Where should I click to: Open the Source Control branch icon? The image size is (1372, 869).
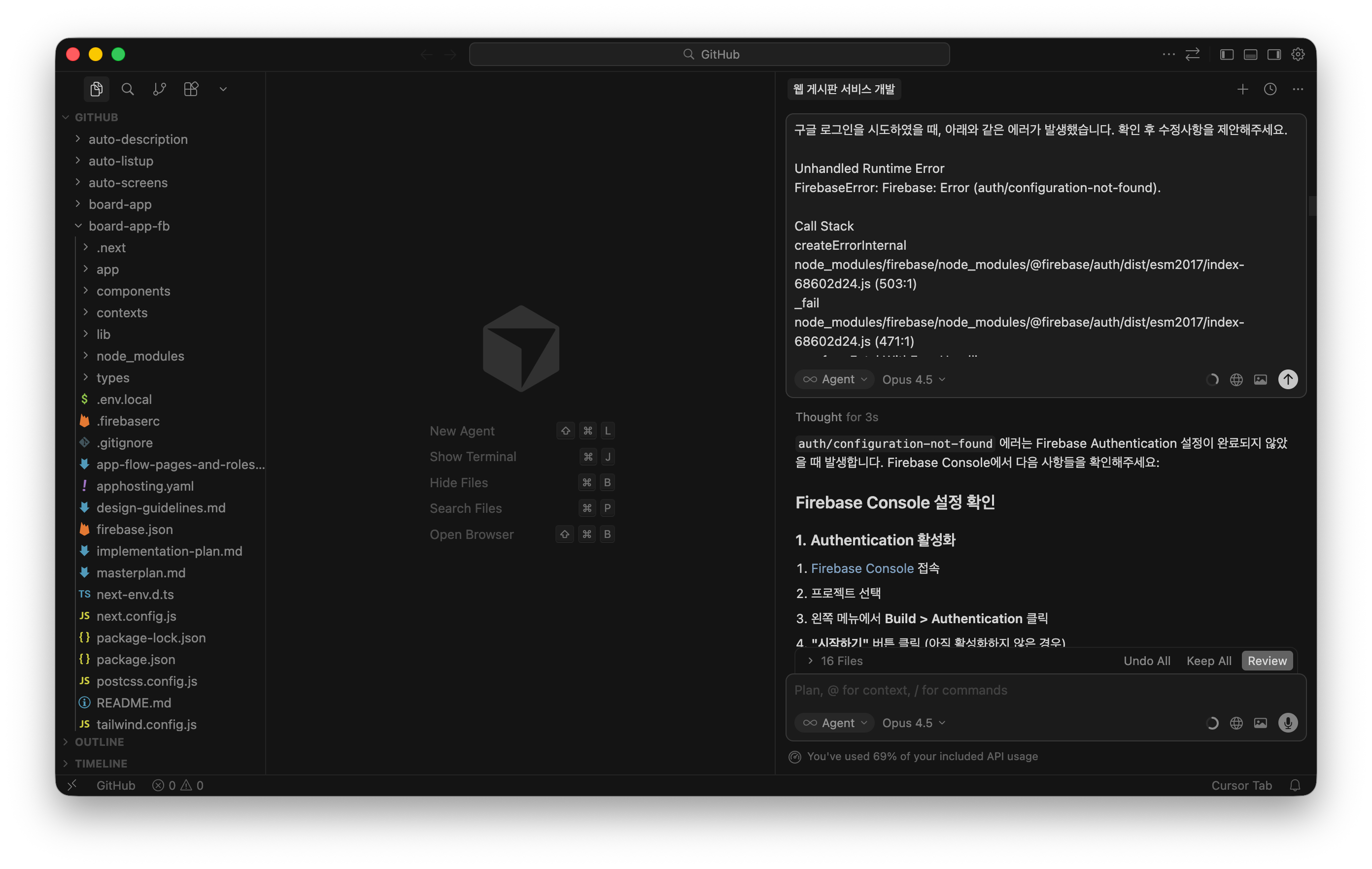(160, 89)
